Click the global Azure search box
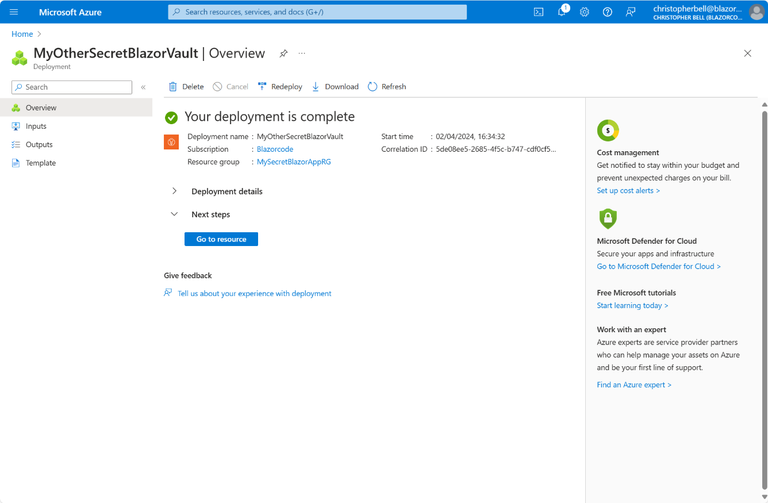768x503 pixels. tap(317, 12)
